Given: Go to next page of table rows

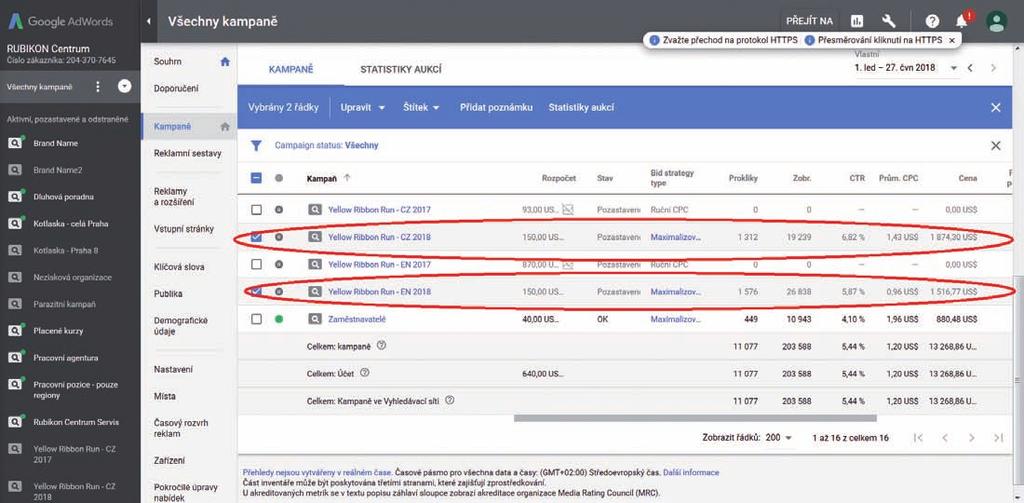Looking at the screenshot, I should [x=971, y=438].
